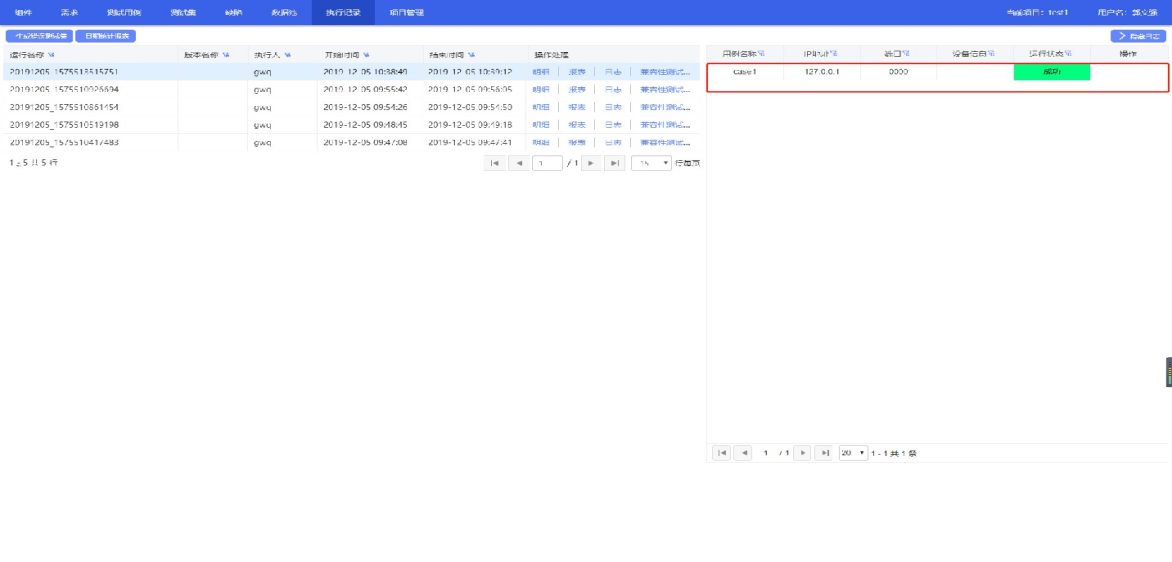Click next page arrow in right panel pager
Image resolution: width=1172 pixels, height=562 pixels.
[802, 453]
